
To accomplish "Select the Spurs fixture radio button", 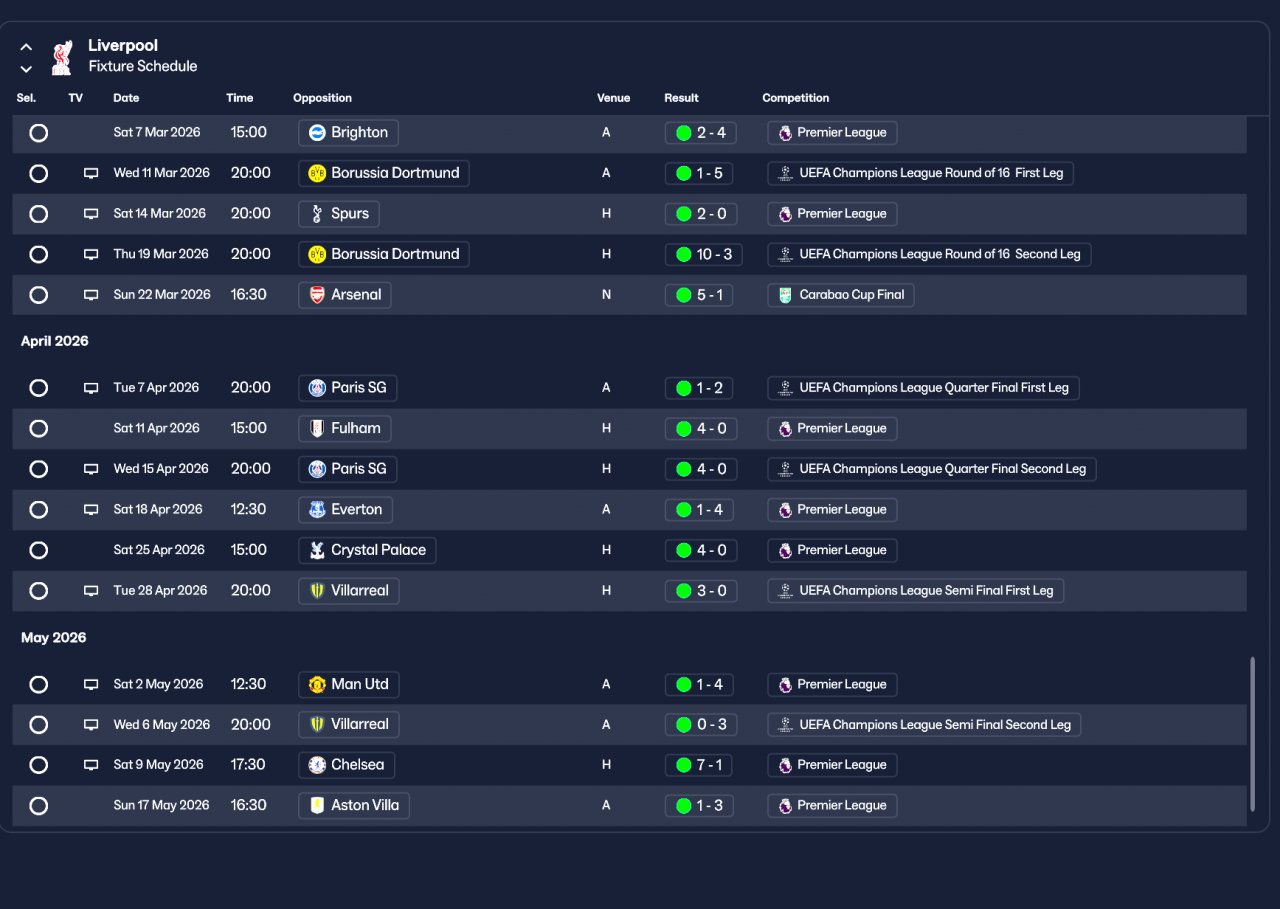I will (38, 214).
